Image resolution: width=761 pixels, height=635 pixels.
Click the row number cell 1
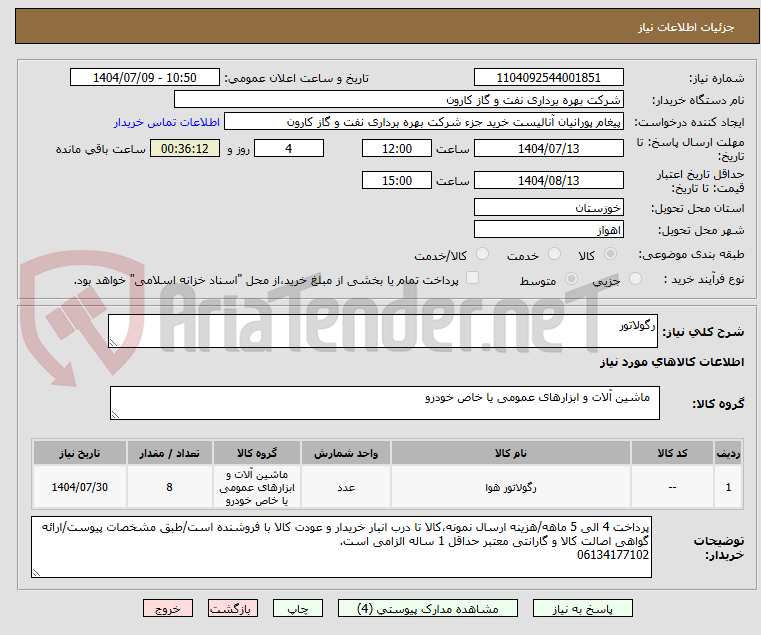coord(728,487)
